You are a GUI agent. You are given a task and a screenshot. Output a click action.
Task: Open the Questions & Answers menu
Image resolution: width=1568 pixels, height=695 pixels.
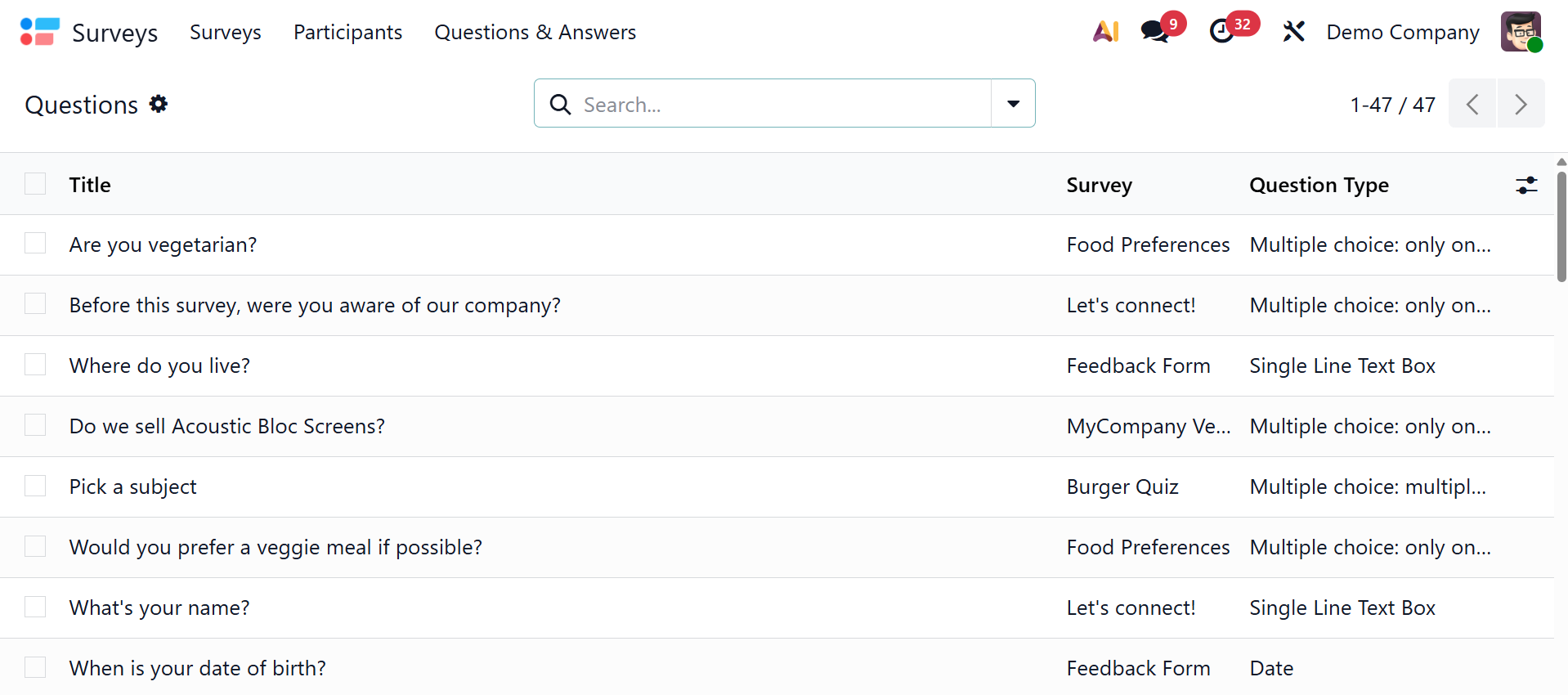pos(535,32)
